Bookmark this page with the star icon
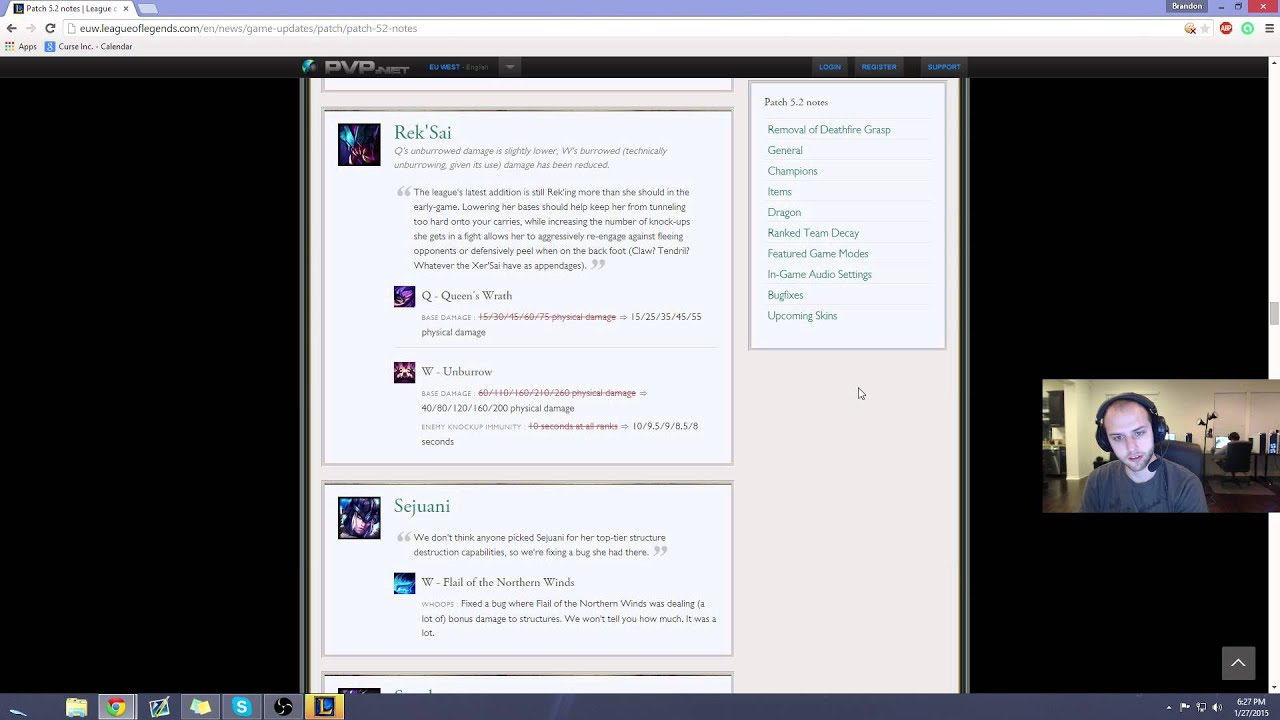Viewport: 1280px width, 720px height. pyautogui.click(x=1205, y=29)
